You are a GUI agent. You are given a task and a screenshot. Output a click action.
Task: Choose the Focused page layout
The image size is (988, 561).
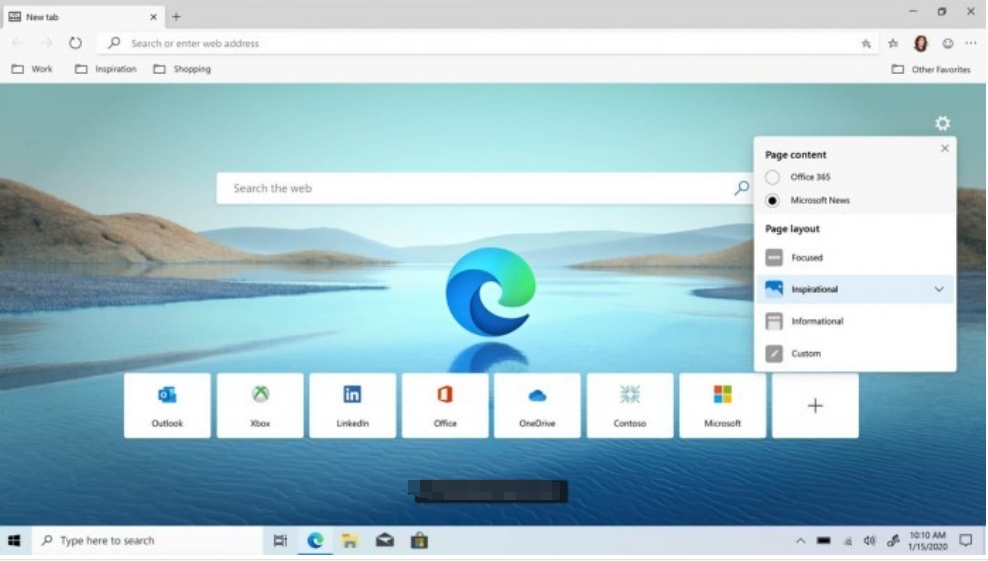(855, 257)
